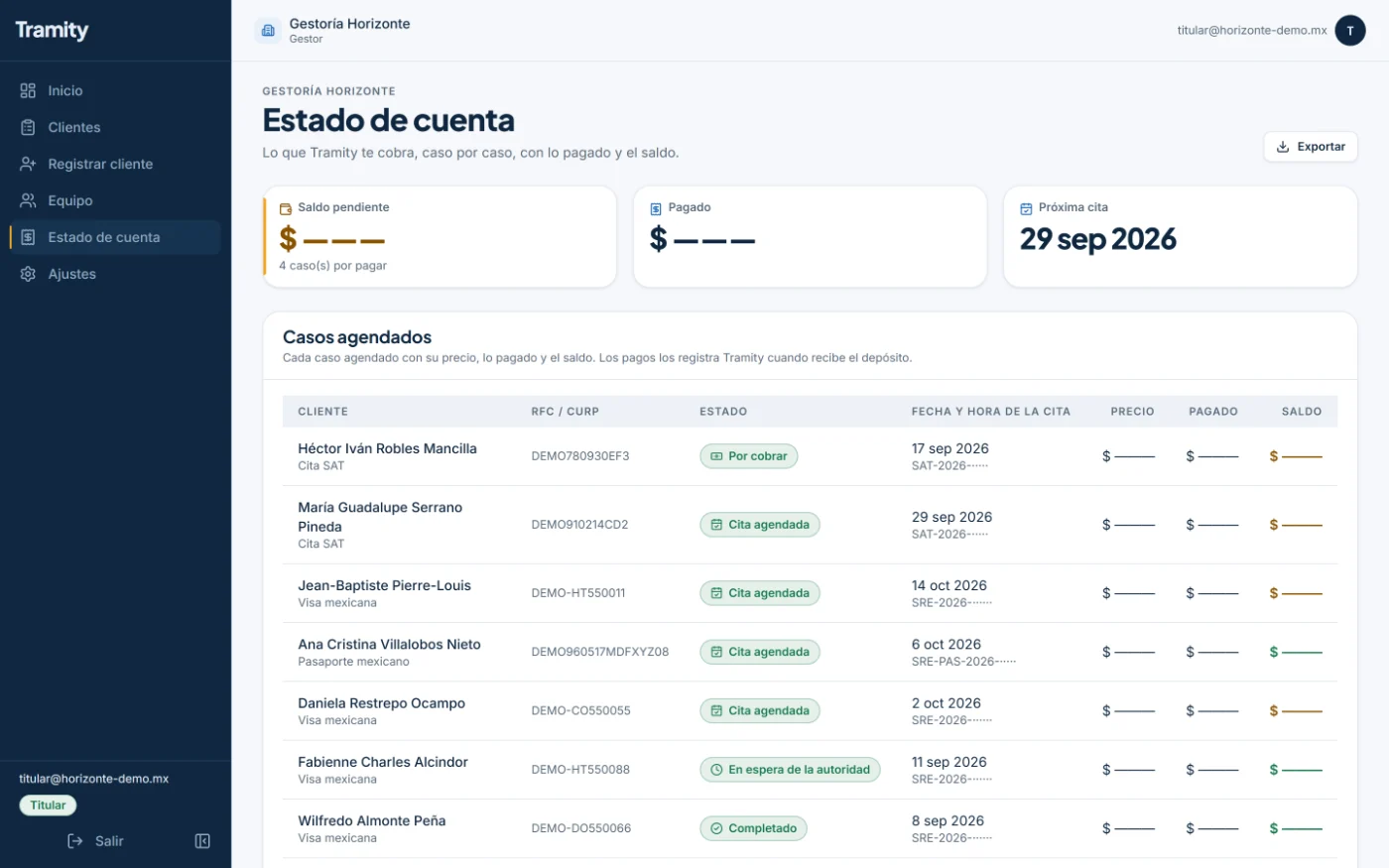Go to the Equipo menu item
1389x868 pixels.
pyautogui.click(x=115, y=200)
